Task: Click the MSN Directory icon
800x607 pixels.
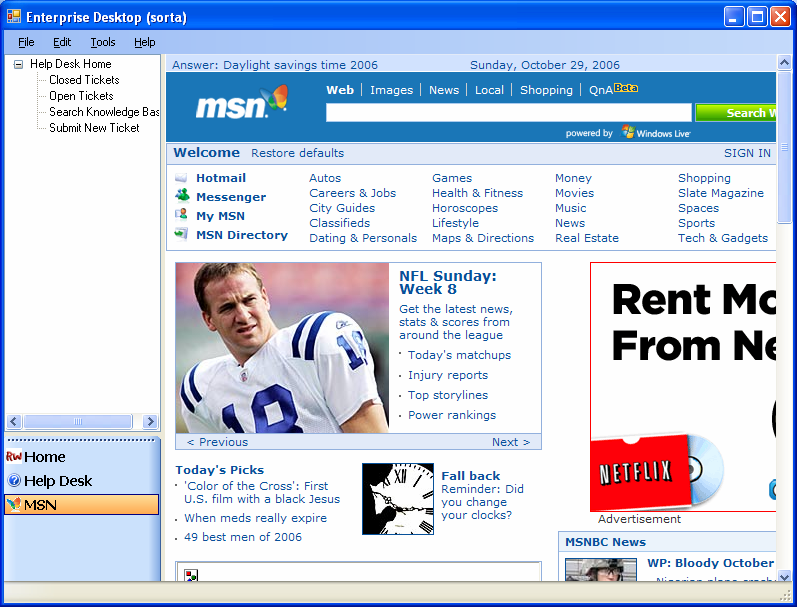Action: [x=181, y=234]
